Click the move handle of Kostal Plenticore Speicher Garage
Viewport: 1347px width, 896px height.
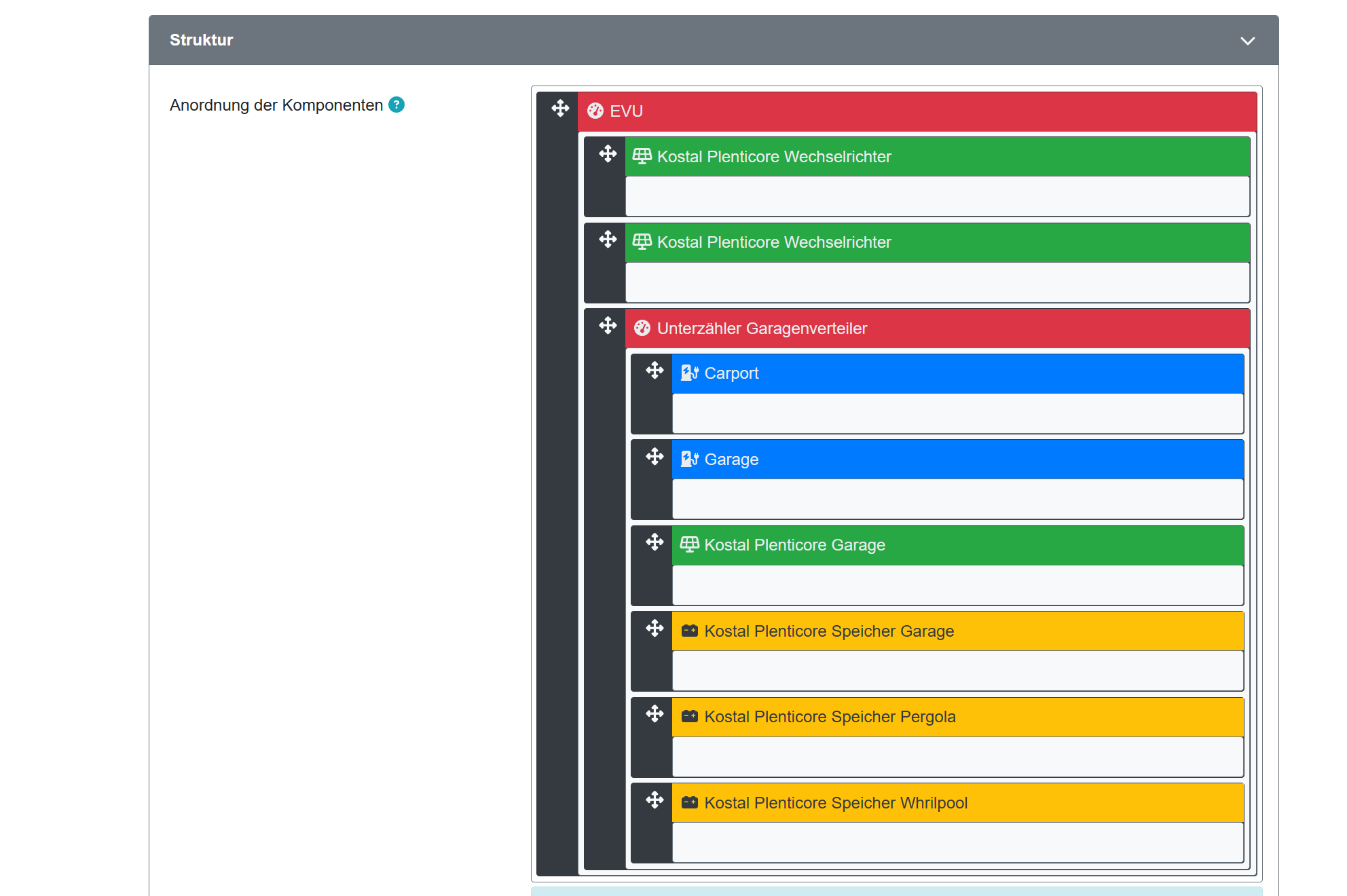click(654, 629)
